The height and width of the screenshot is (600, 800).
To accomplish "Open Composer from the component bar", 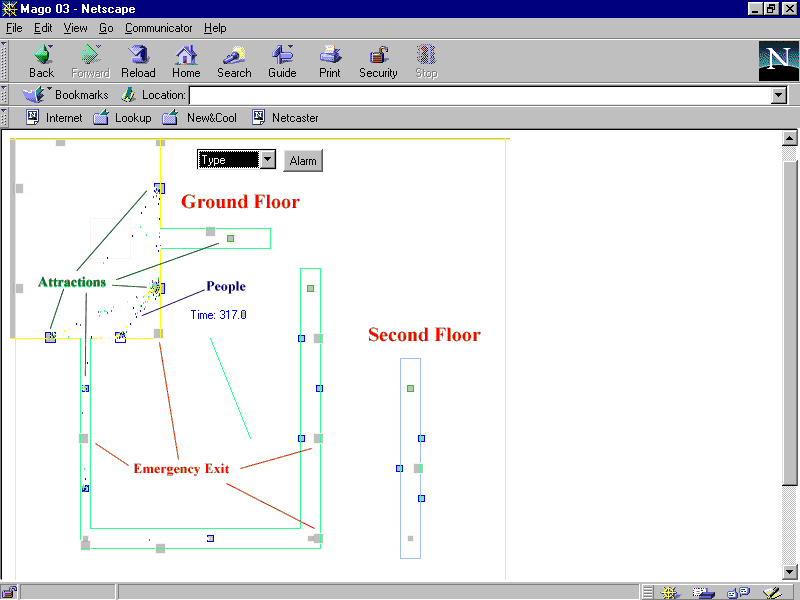I will (x=773, y=592).
